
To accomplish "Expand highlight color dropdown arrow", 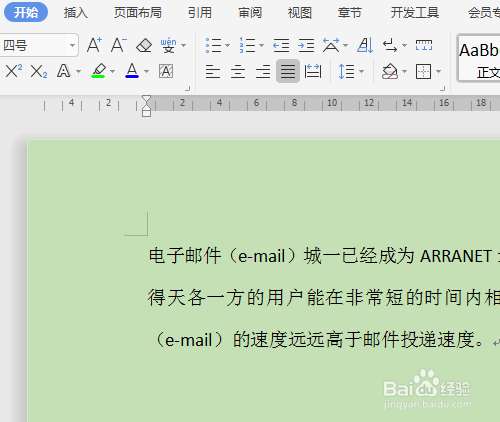I will point(112,71).
